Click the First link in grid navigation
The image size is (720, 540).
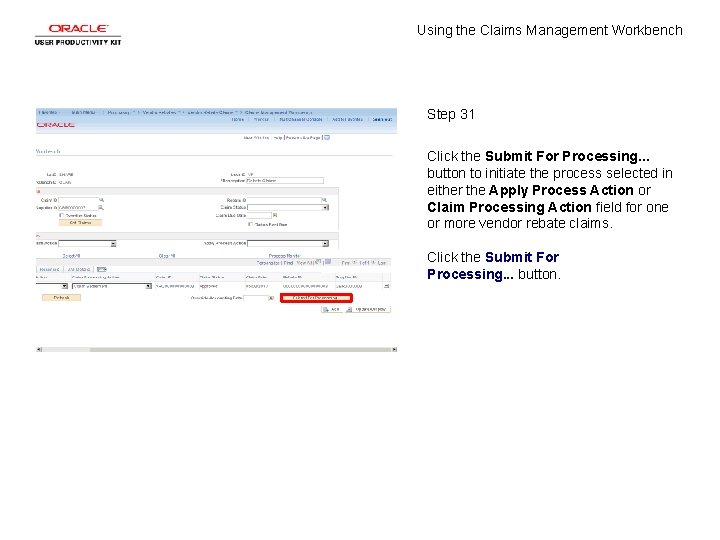[345, 263]
